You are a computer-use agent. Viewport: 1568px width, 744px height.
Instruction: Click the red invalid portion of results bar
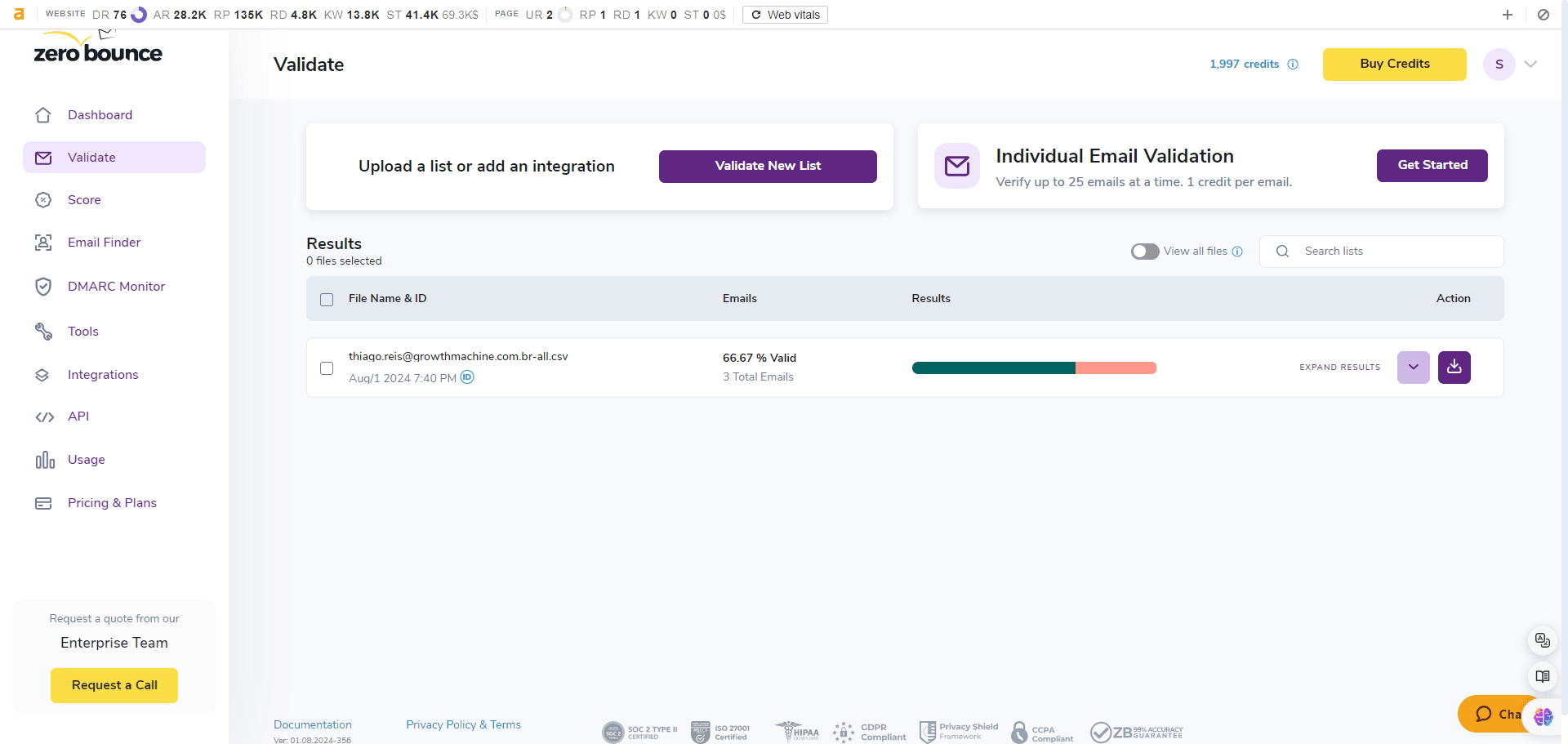tap(1116, 368)
